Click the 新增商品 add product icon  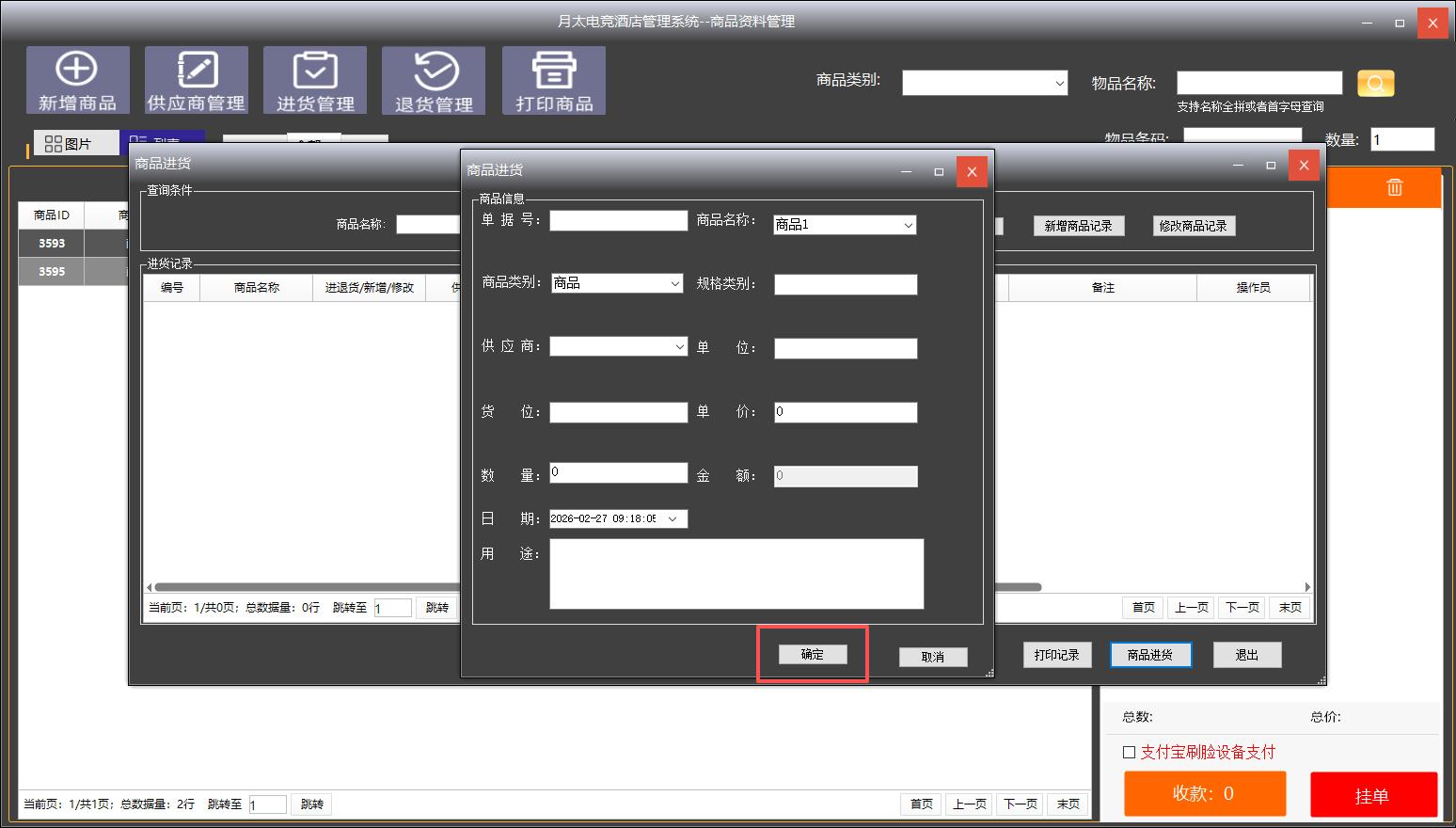[77, 81]
